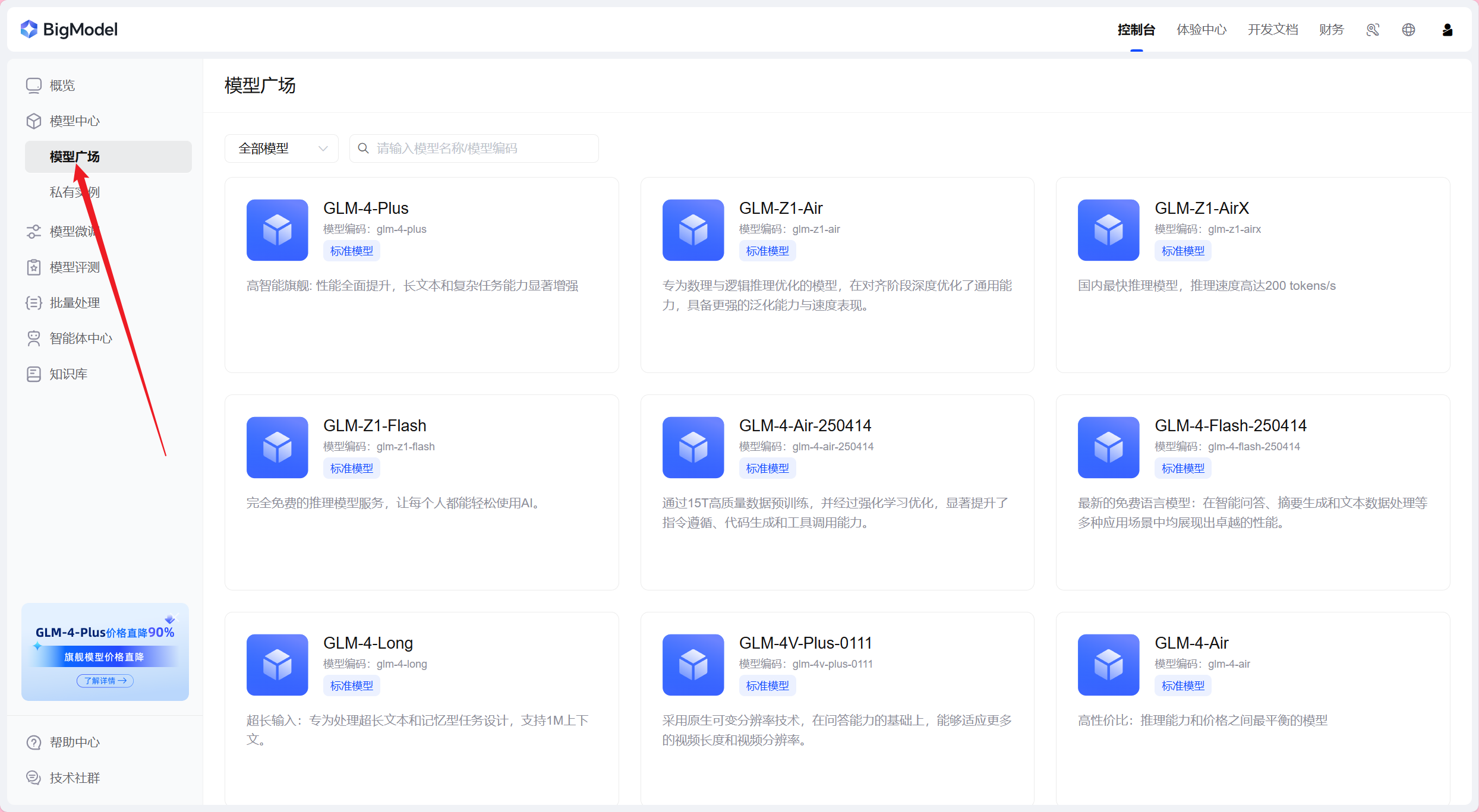
Task: Click the 全部模型 dropdown chevron arrow
Action: (323, 149)
